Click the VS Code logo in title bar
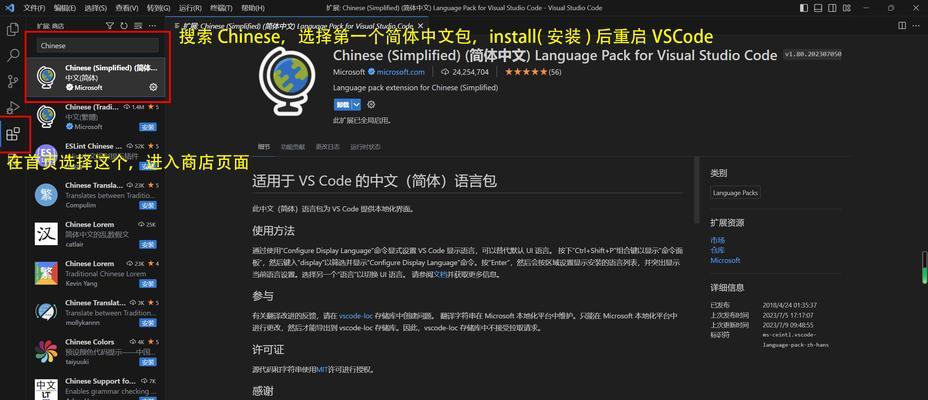The image size is (928, 400). click(9, 8)
